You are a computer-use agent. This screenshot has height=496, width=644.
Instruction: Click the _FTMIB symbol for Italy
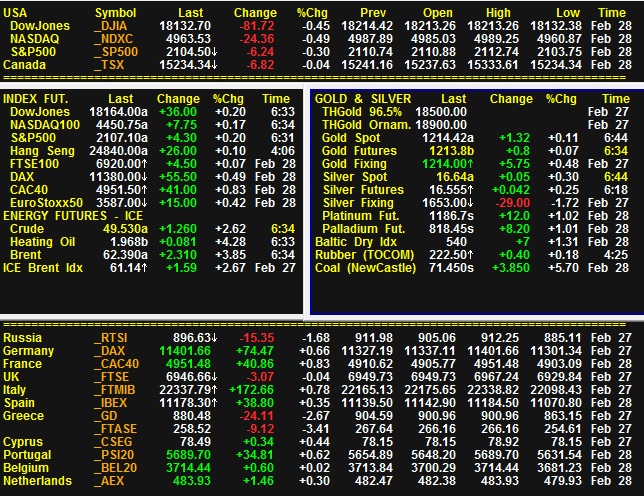115,390
